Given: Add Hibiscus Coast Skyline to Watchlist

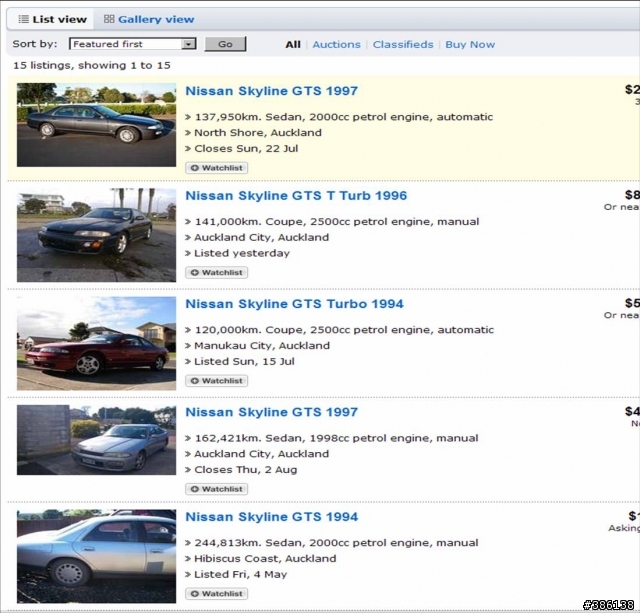Looking at the screenshot, I should tap(216, 594).
